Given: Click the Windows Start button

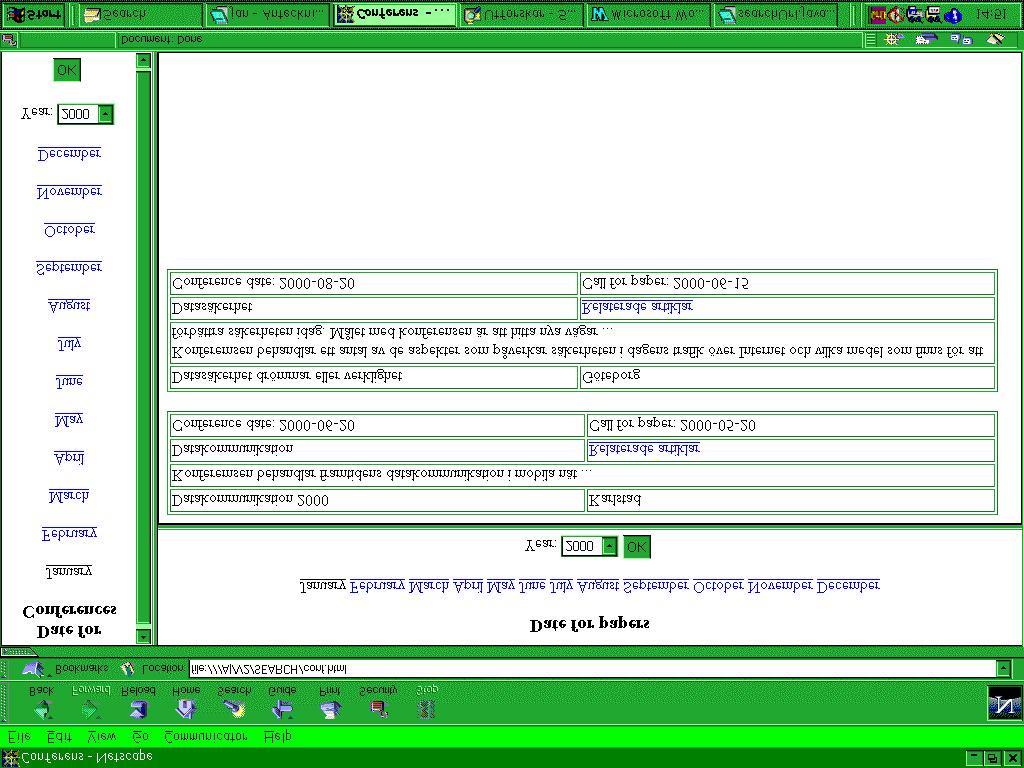Looking at the screenshot, I should [34, 14].
